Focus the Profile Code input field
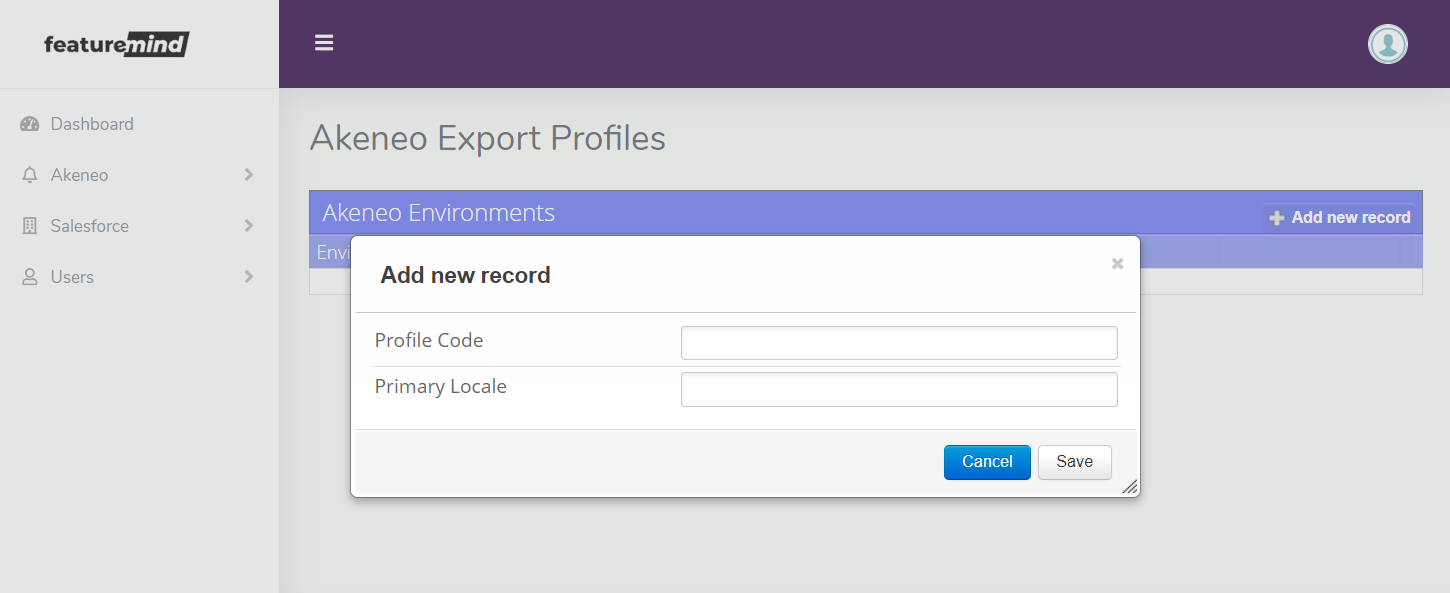Screen dimensions: 1450x593 click(899, 343)
